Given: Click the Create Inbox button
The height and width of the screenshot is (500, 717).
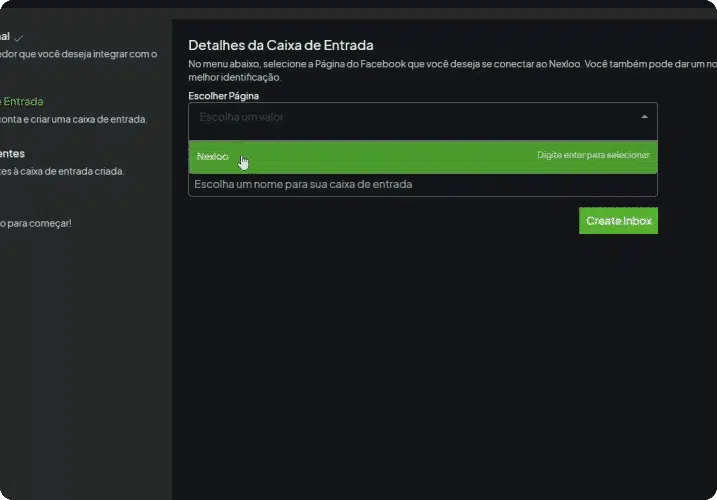Looking at the screenshot, I should pyautogui.click(x=618, y=220).
